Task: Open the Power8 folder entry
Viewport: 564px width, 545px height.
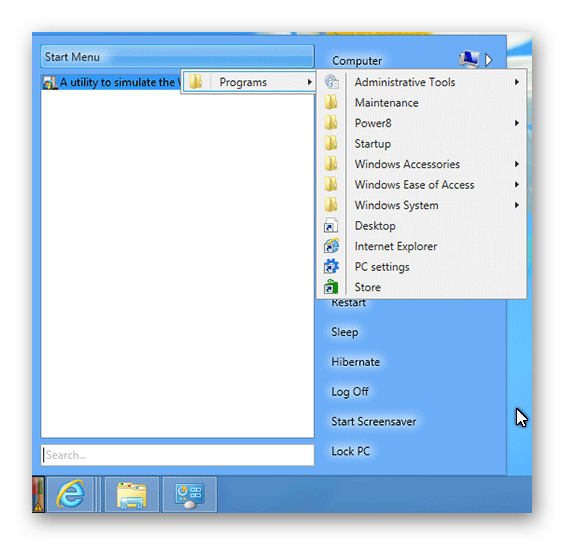Action: (422, 123)
